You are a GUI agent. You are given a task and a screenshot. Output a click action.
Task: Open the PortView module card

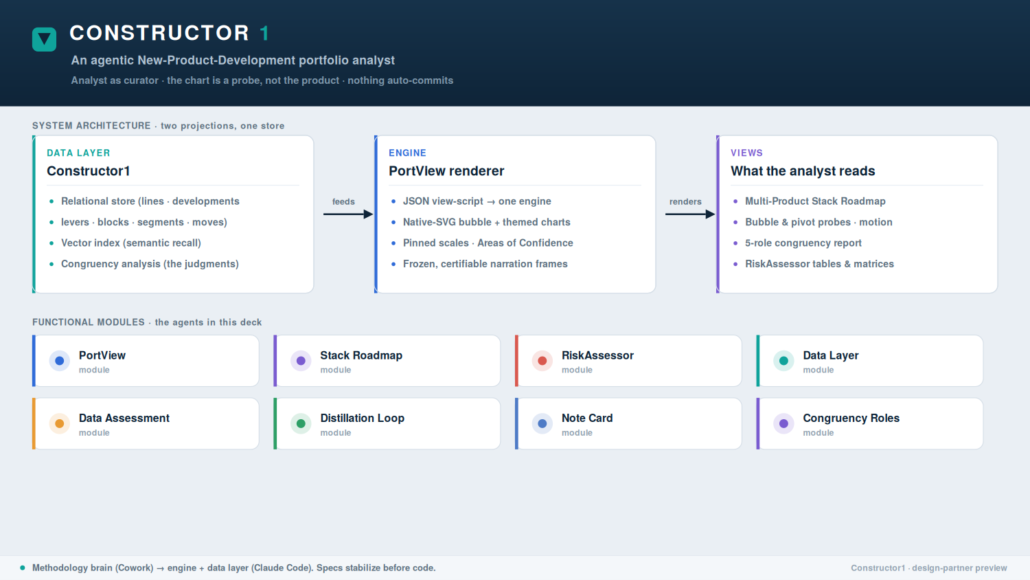click(146, 361)
